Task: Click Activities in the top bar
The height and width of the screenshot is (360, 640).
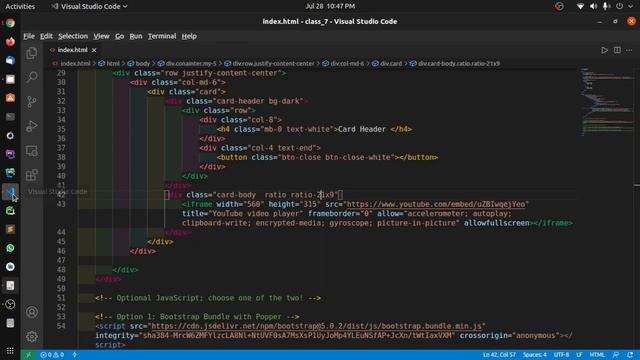Action: coord(20,7)
